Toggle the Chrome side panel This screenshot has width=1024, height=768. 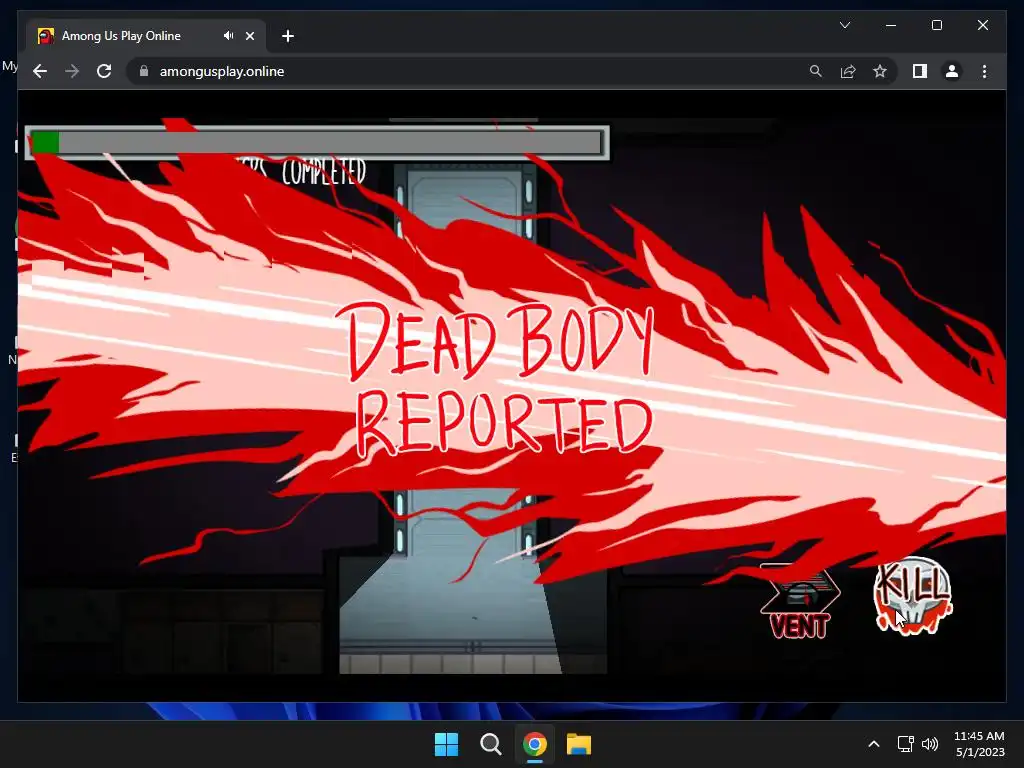920,71
